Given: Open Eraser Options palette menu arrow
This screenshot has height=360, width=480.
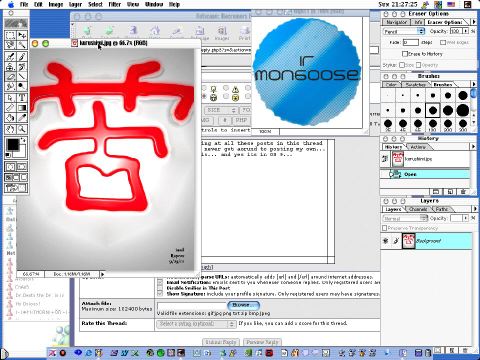Looking at the screenshot, I should pyautogui.click(x=474, y=22).
